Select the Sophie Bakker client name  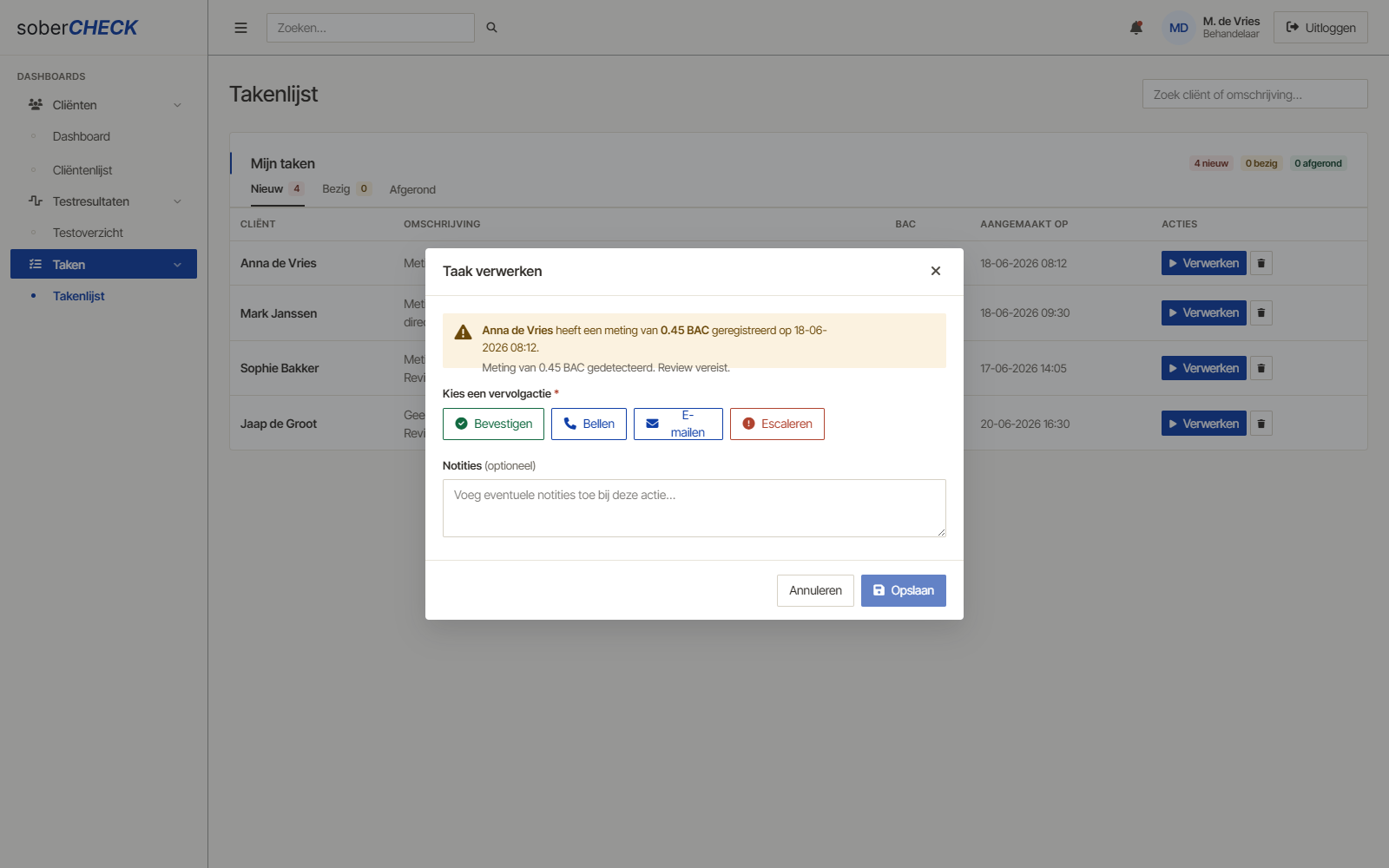pos(280,368)
